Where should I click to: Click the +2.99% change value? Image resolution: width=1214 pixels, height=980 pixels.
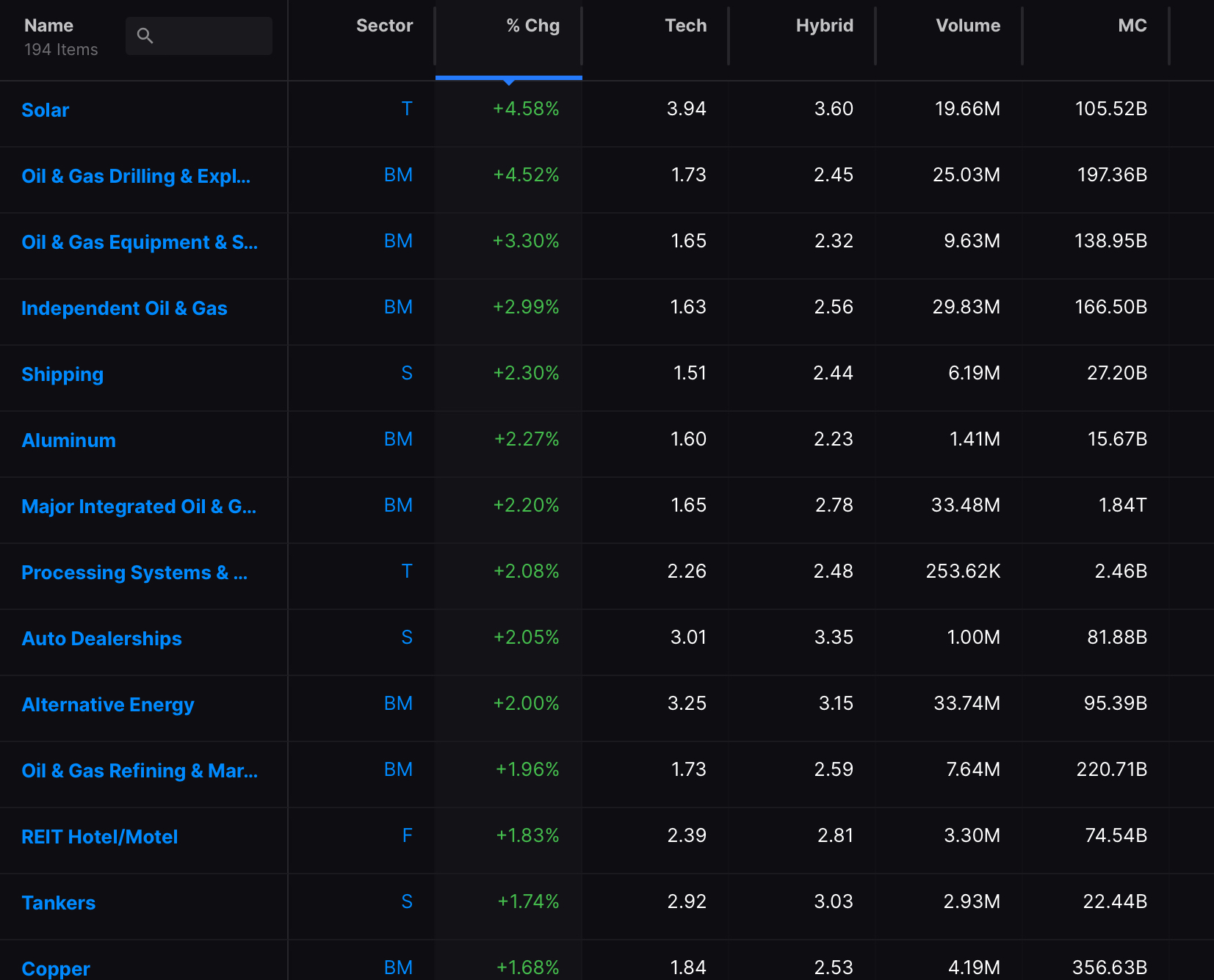click(526, 307)
